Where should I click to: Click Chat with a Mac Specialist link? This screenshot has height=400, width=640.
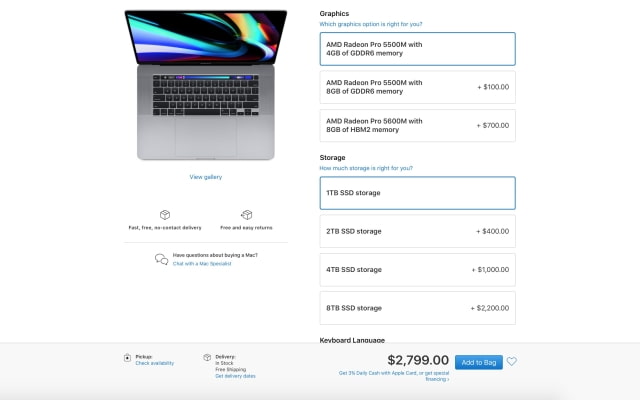click(202, 264)
